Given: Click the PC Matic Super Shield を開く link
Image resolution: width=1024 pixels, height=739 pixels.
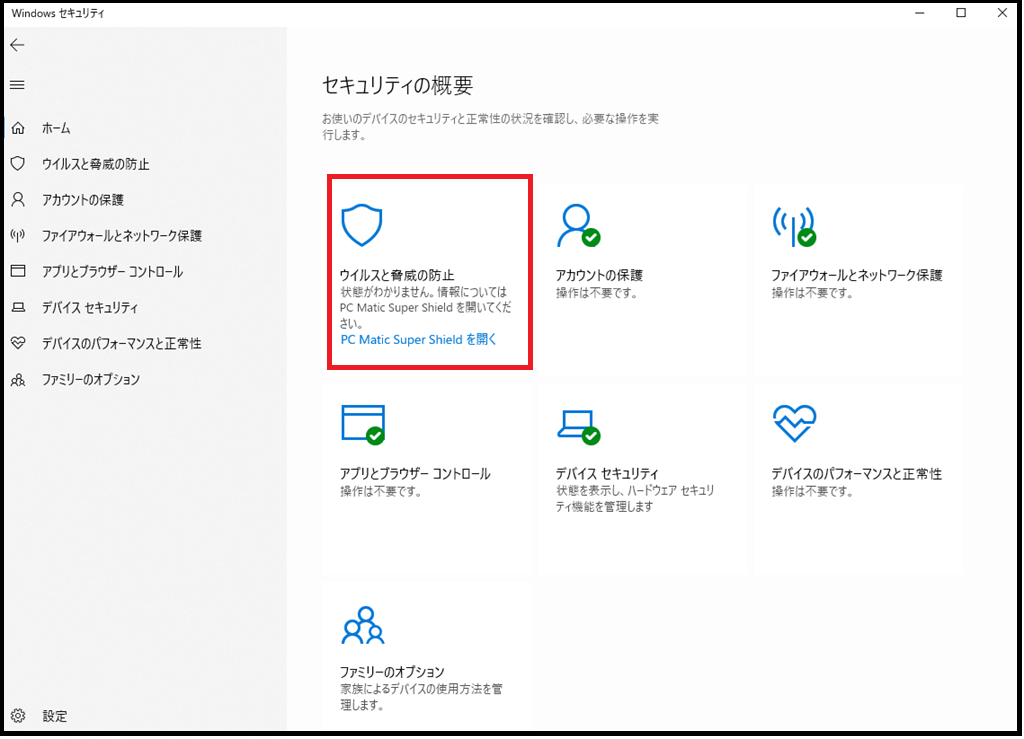Looking at the screenshot, I should click(x=418, y=340).
